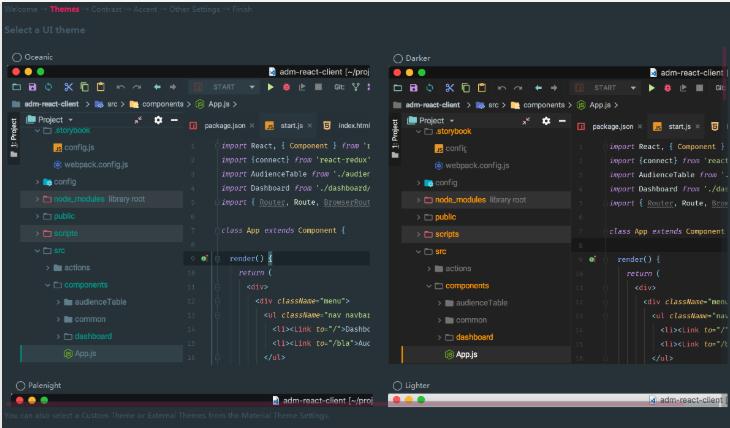The width and height of the screenshot is (730, 428).
Task: Click the Project settings gear in Oceanic preview
Action: tap(158, 120)
